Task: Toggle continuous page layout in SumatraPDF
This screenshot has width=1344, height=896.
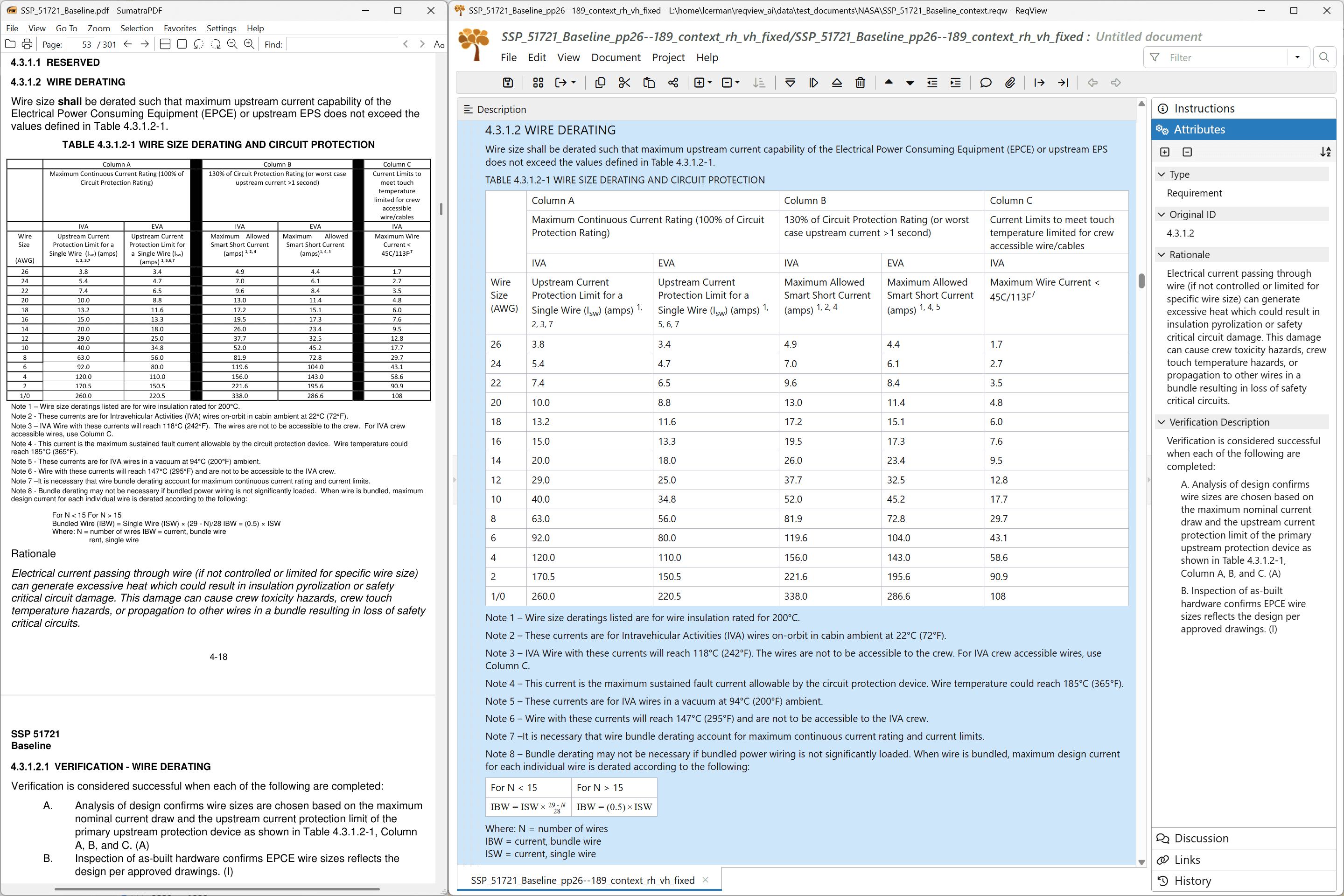Action: [165, 44]
